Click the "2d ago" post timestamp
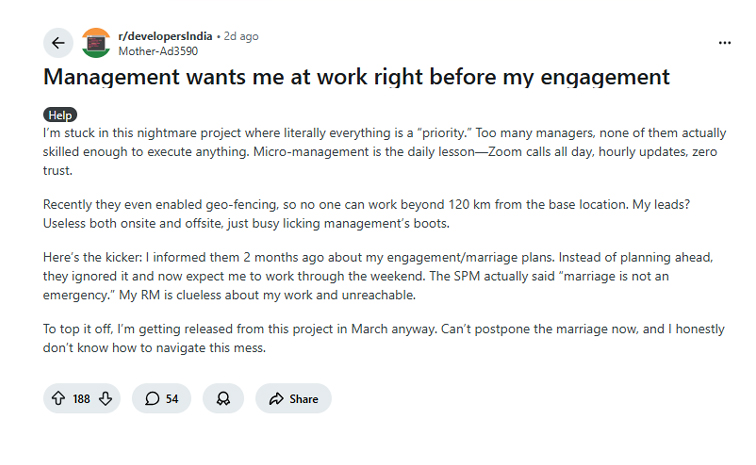 [x=241, y=36]
